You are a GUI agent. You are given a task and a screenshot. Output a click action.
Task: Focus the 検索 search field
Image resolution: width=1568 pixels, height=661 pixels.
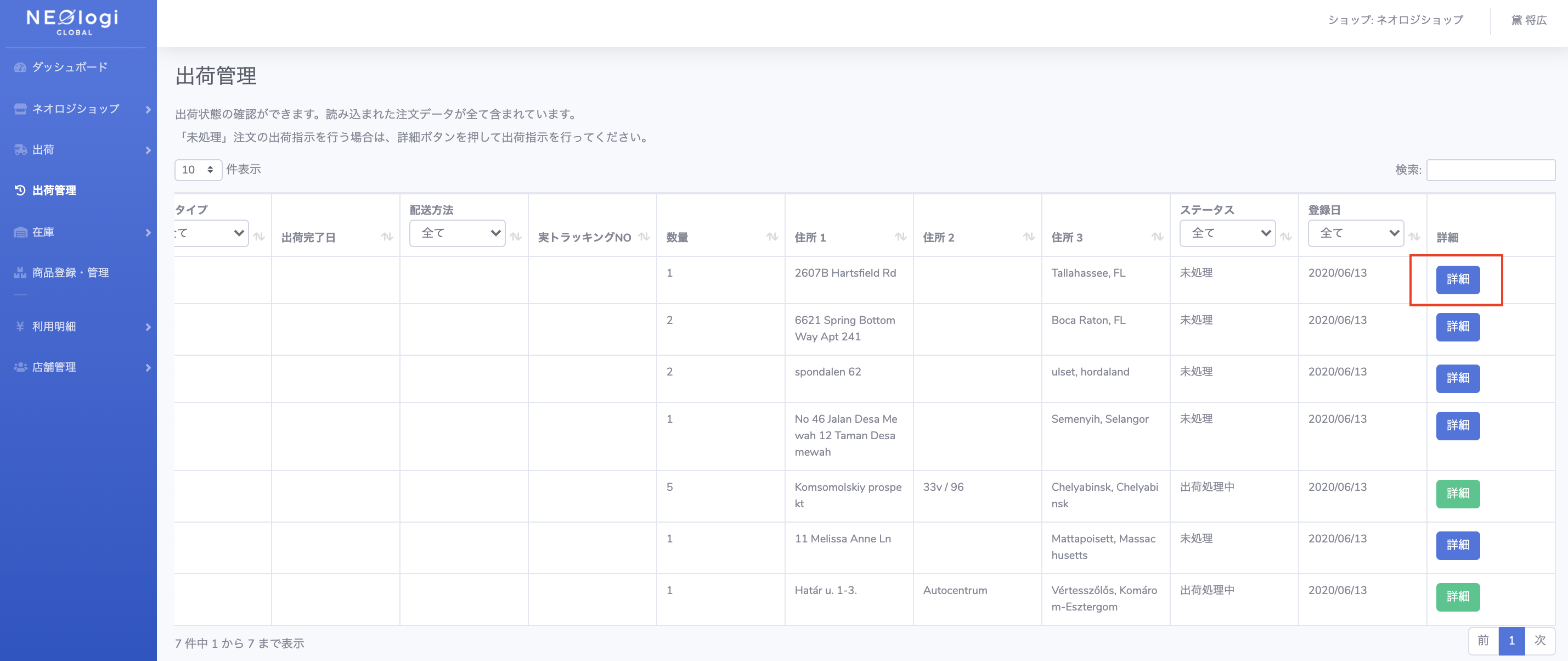click(1490, 170)
